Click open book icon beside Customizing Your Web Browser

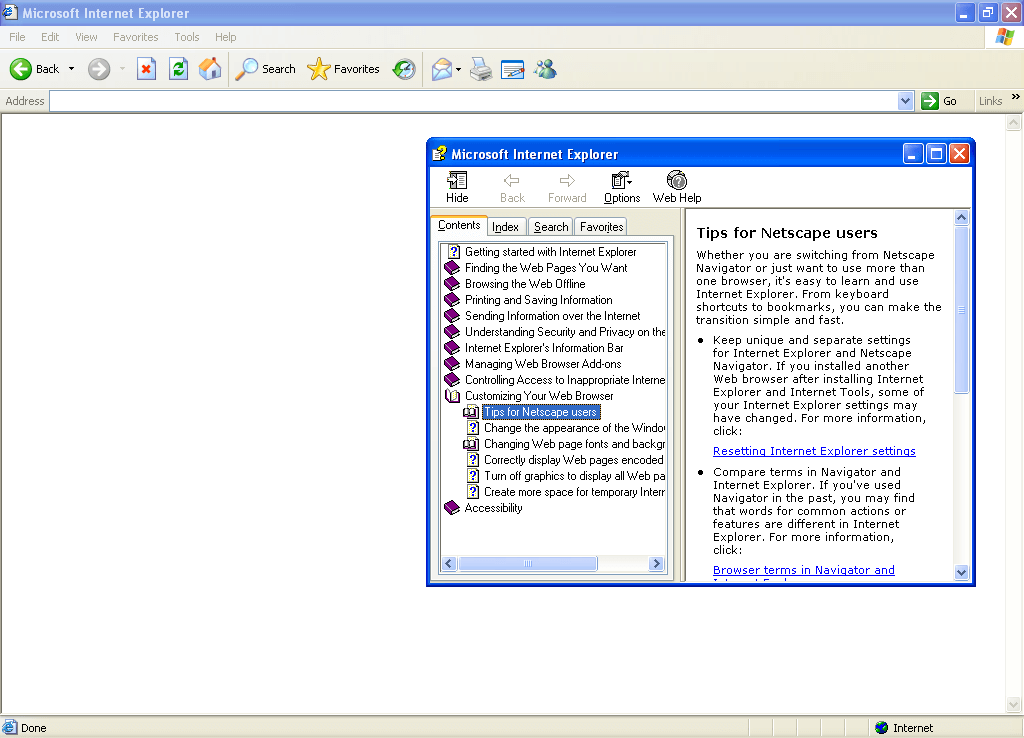tap(453, 396)
